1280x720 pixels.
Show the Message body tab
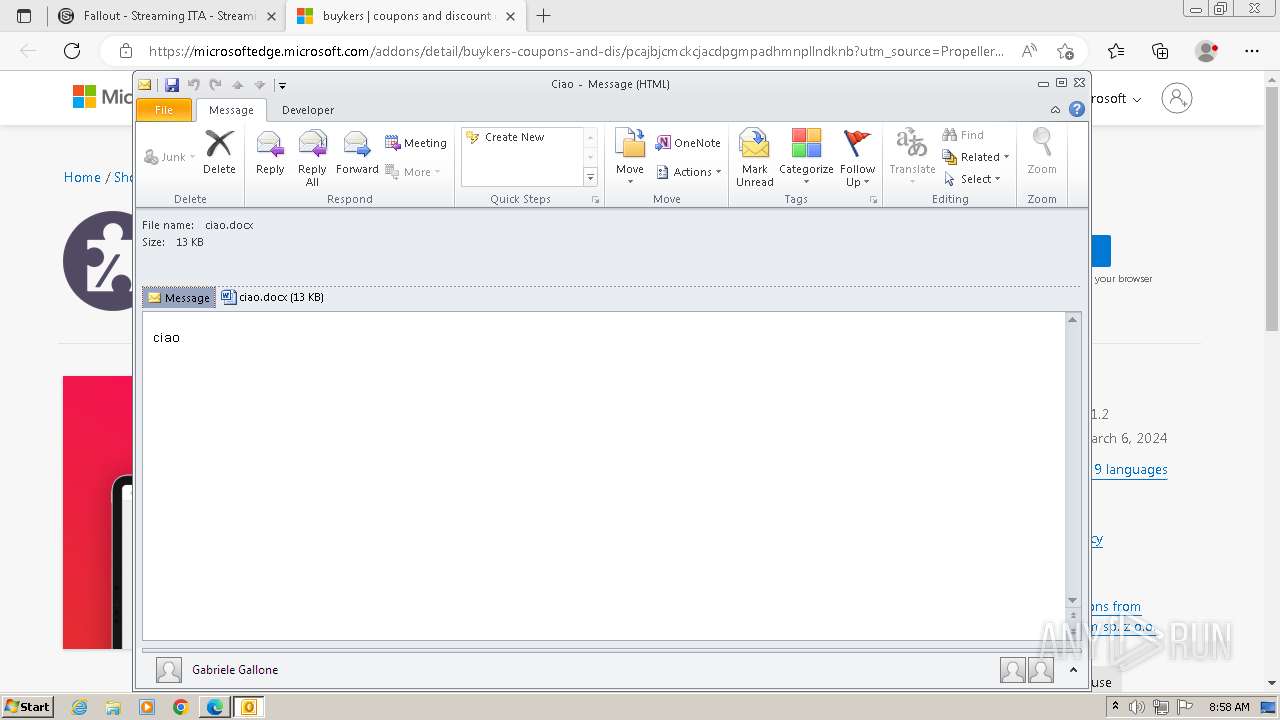coord(179,298)
